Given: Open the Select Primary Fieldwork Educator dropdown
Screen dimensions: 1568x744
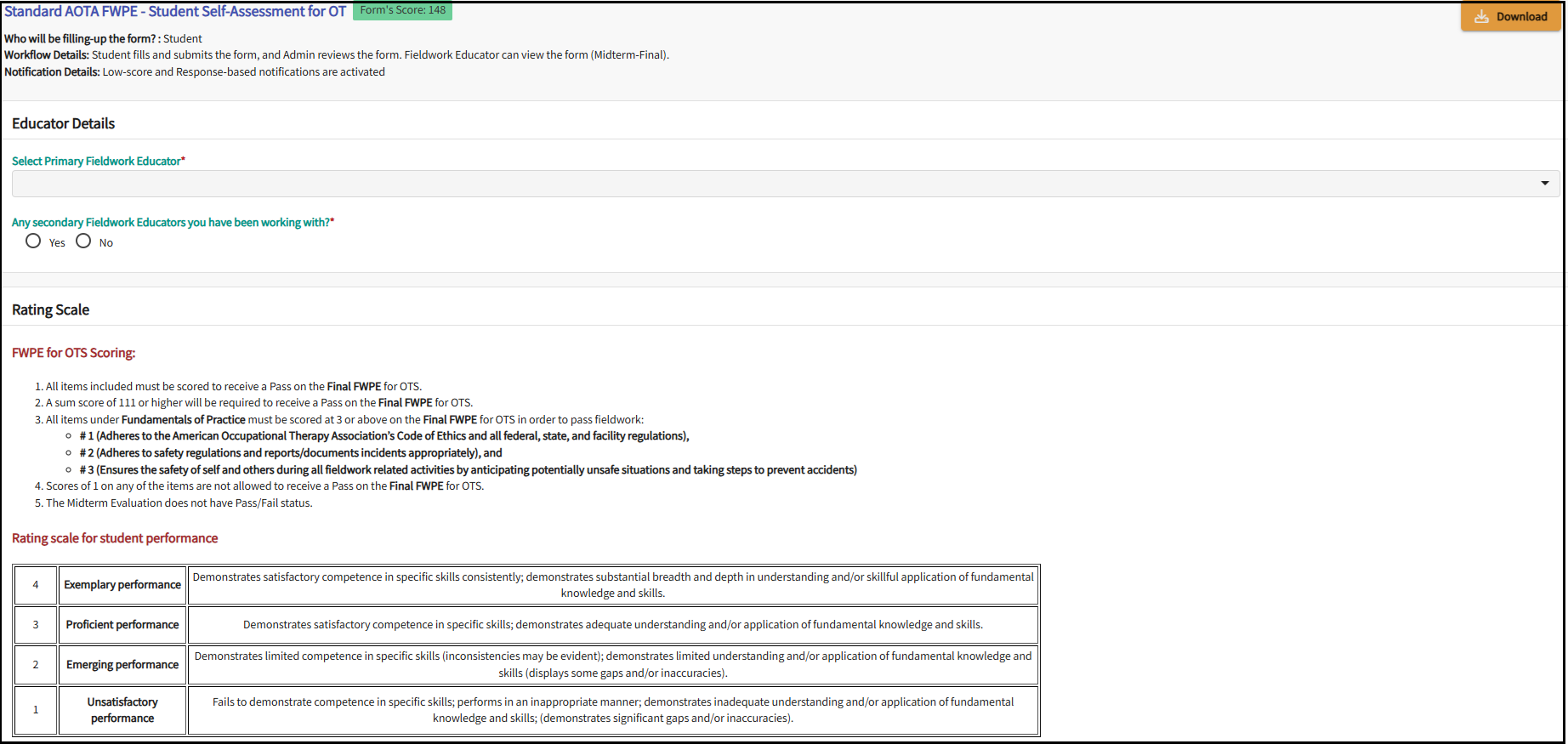Looking at the screenshot, I should 785,184.
